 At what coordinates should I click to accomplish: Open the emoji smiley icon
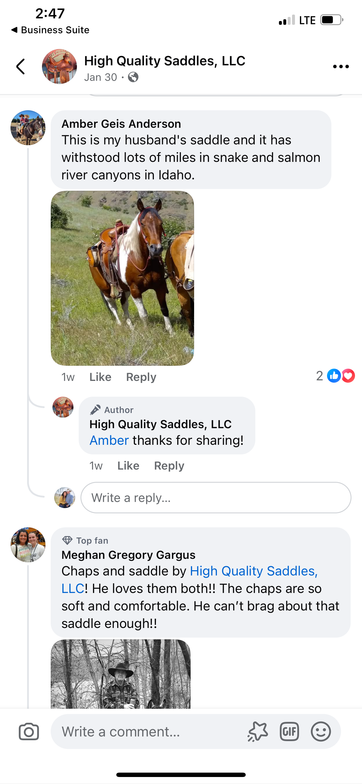[321, 732]
